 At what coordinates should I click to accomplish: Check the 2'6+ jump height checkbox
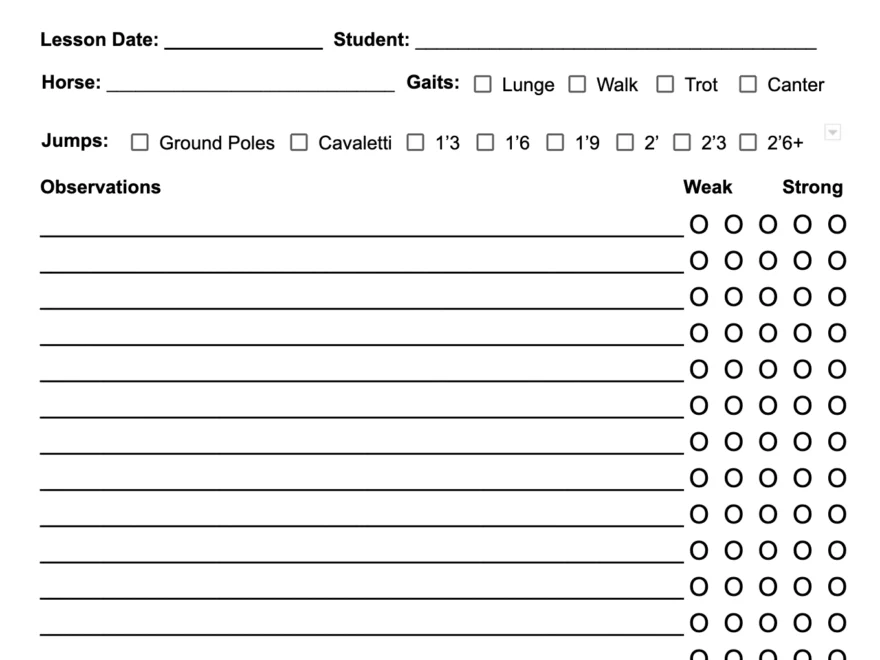(x=748, y=143)
